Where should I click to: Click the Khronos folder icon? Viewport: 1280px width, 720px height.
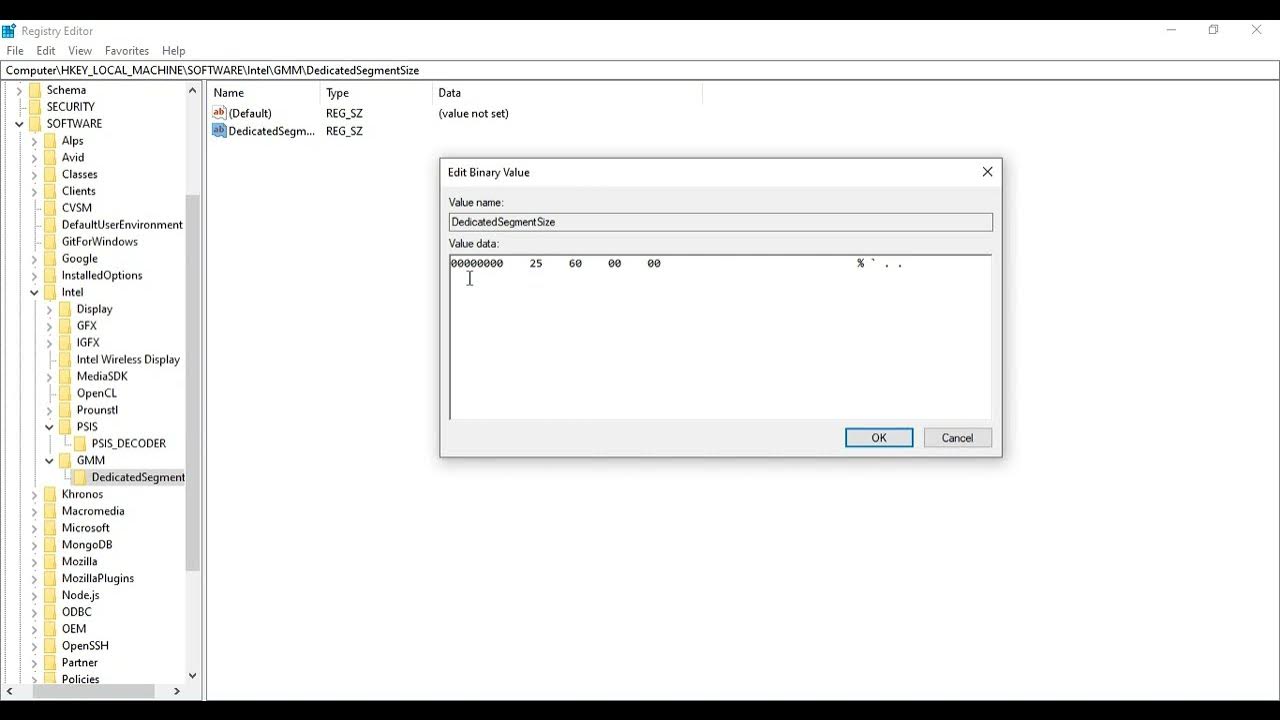click(x=51, y=494)
